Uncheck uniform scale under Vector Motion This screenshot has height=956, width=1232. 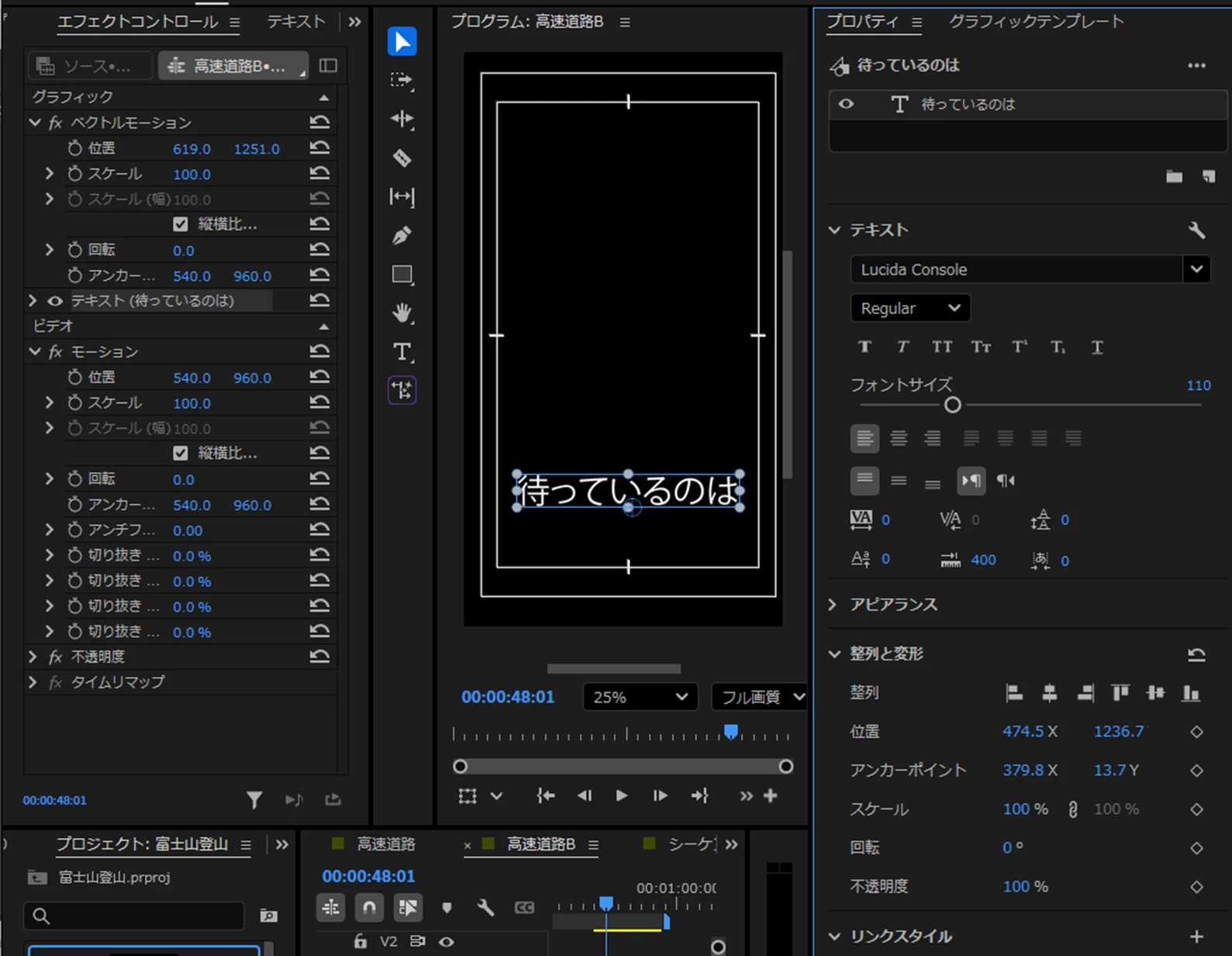click(x=181, y=224)
